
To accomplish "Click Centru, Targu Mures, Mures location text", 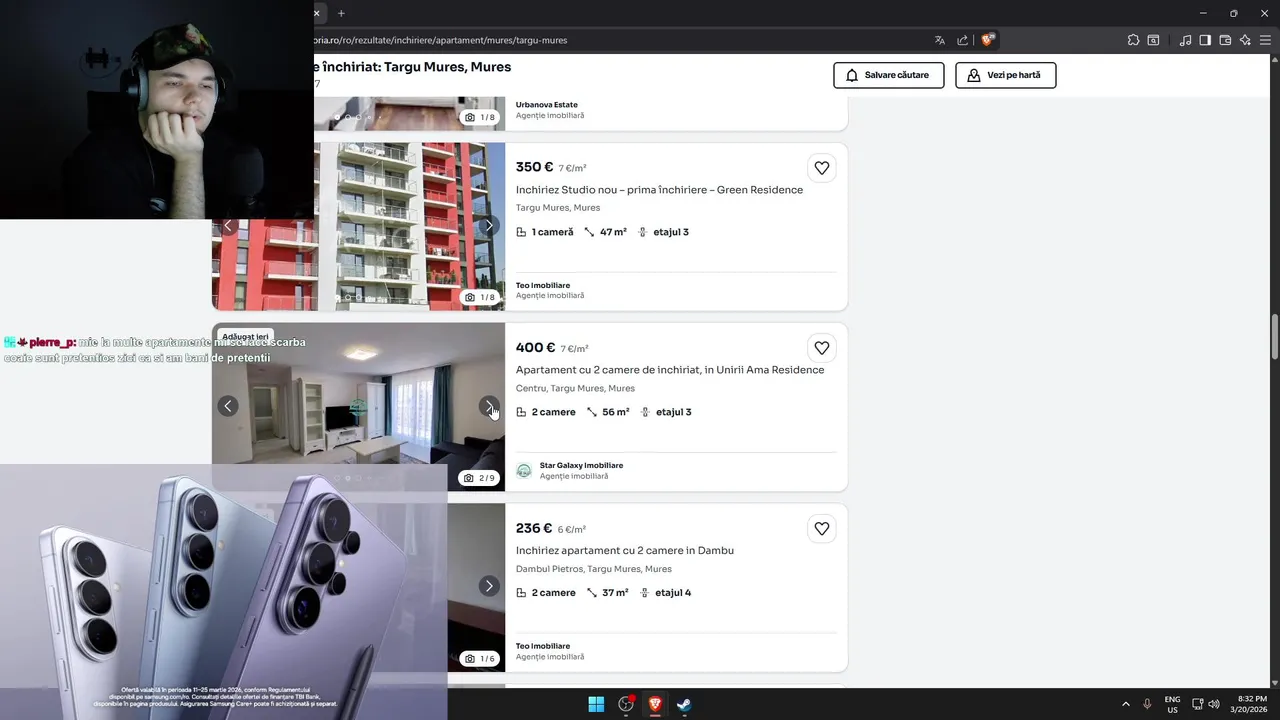I will (x=575, y=388).
